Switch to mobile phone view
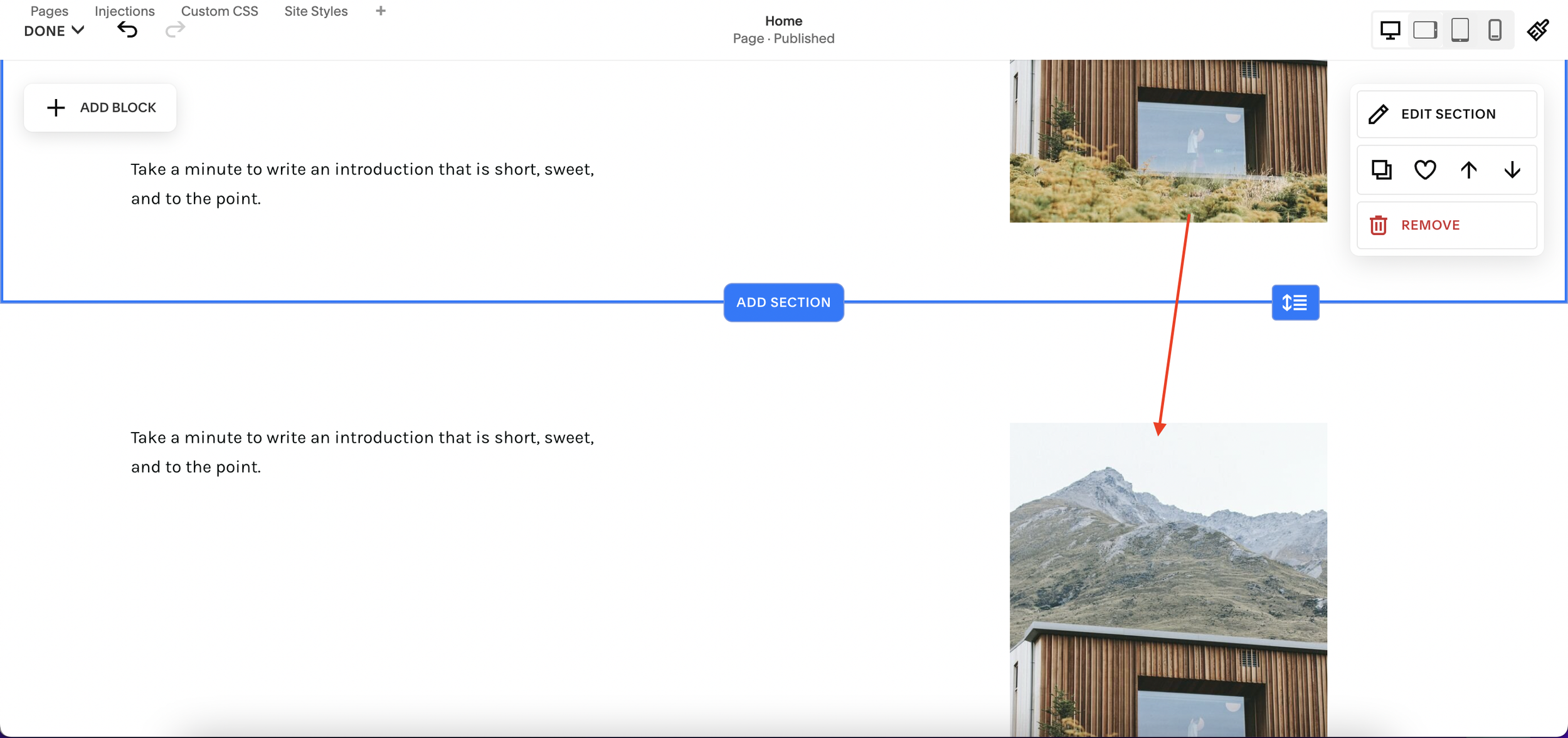The image size is (1568, 738). pos(1495,30)
